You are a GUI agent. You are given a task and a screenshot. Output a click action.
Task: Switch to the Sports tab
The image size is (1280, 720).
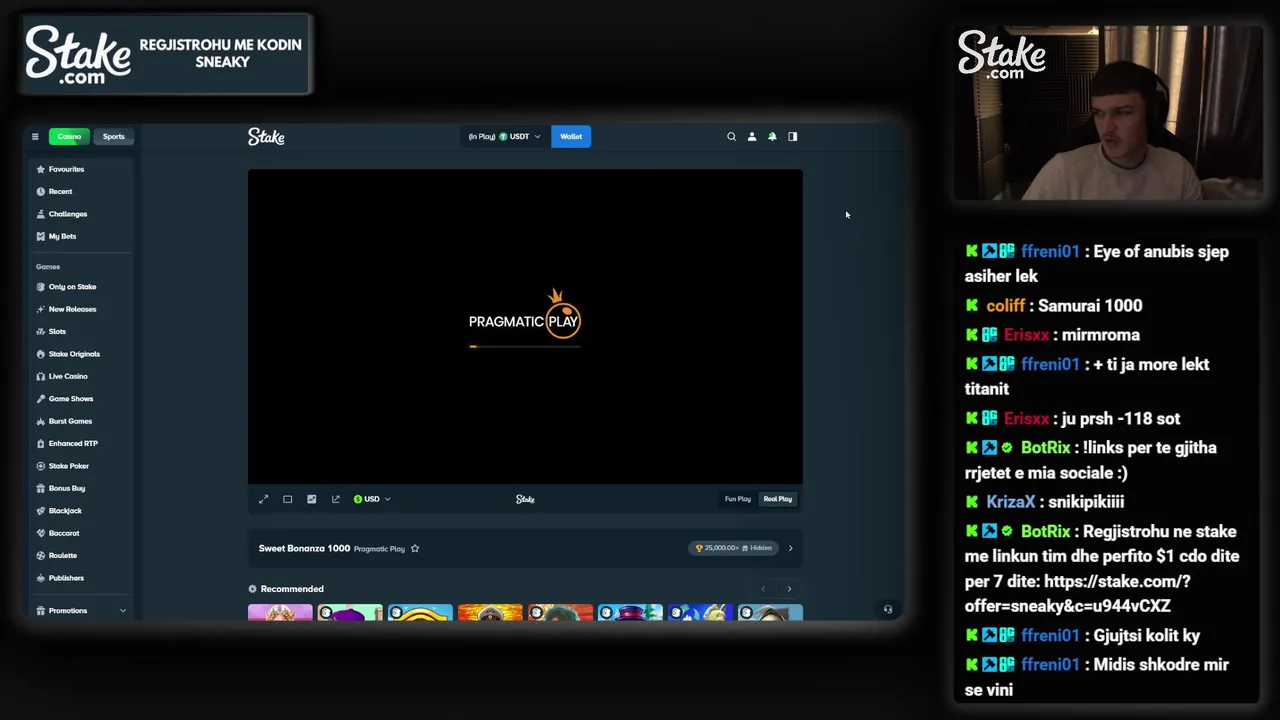click(114, 137)
